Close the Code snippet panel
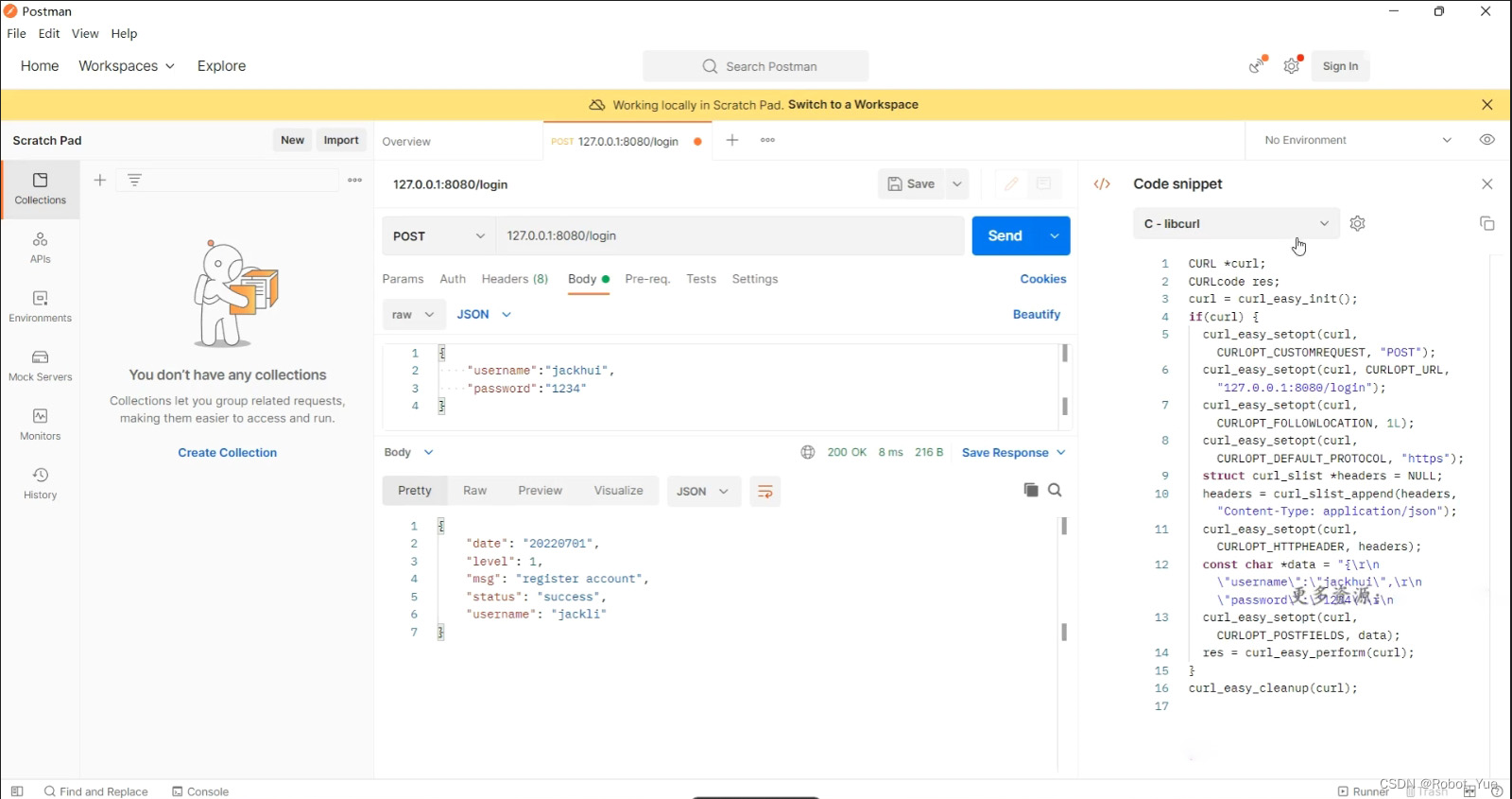Screen dimensions: 1512x799 (1487, 184)
